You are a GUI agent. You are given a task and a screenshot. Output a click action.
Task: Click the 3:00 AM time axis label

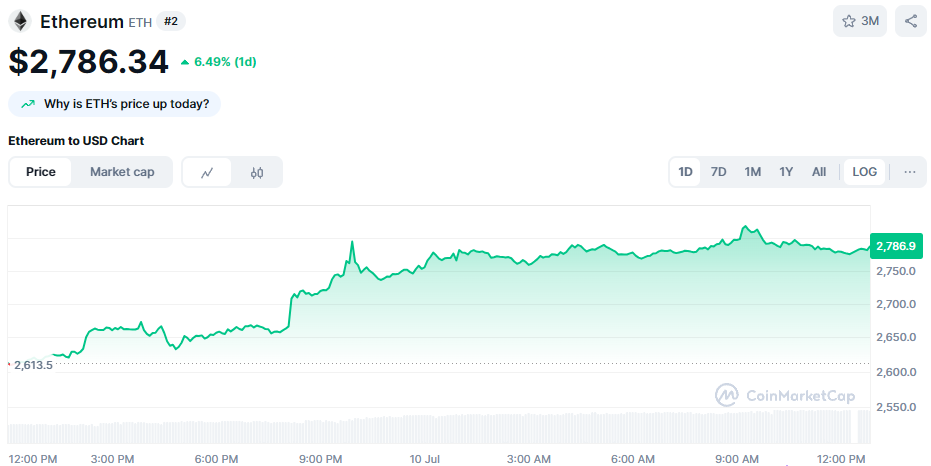(x=528, y=459)
